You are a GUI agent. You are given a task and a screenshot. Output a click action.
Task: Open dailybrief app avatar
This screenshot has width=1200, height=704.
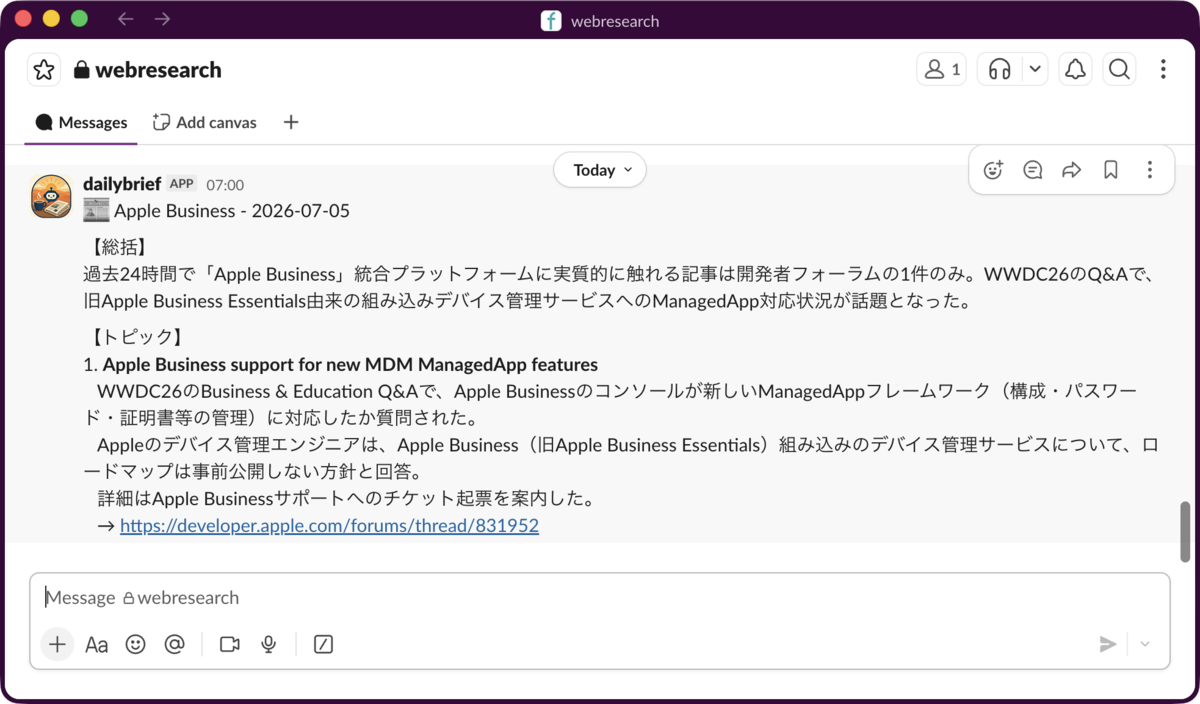point(51,196)
